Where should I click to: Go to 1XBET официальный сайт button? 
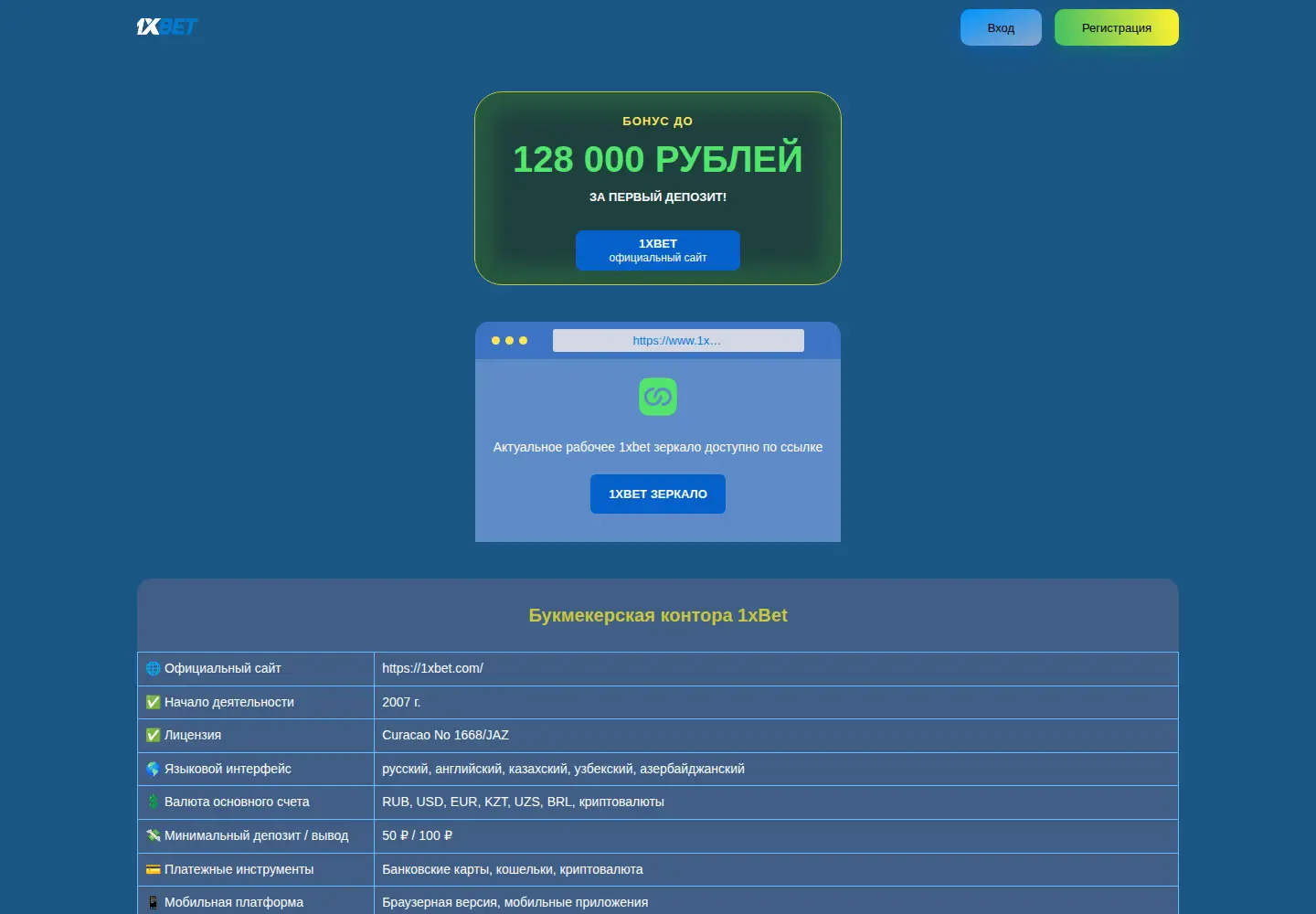(x=658, y=250)
